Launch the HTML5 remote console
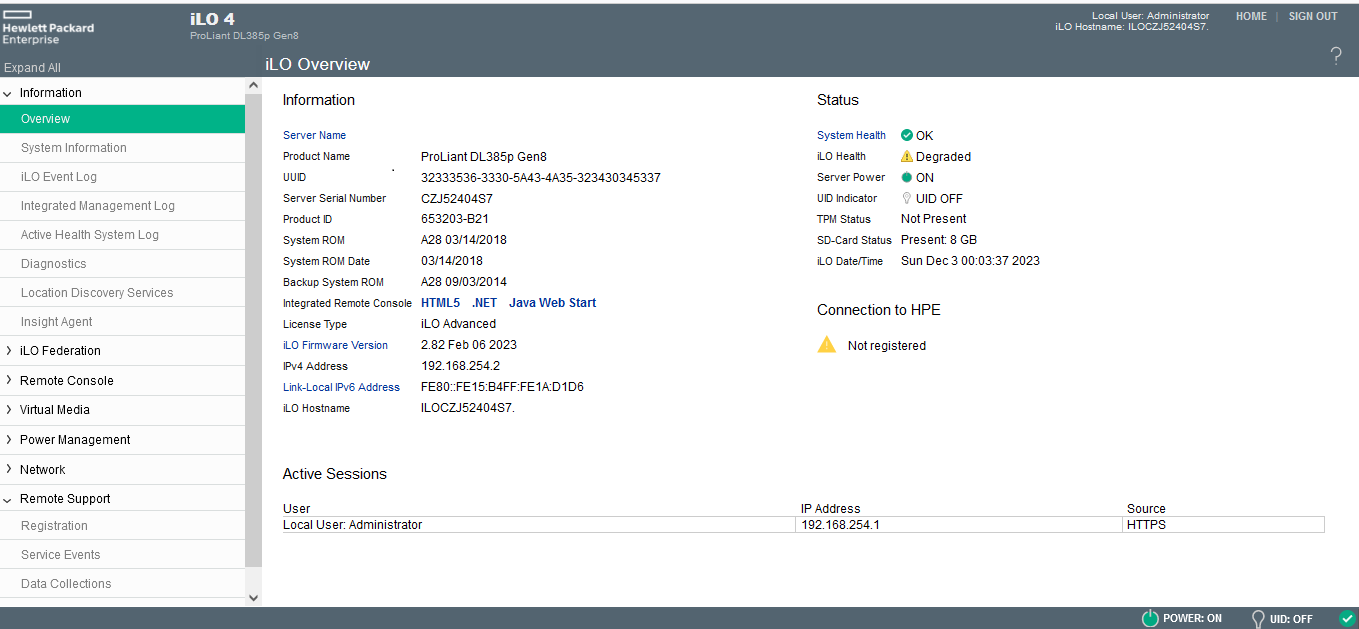This screenshot has width=1359, height=629. point(440,303)
